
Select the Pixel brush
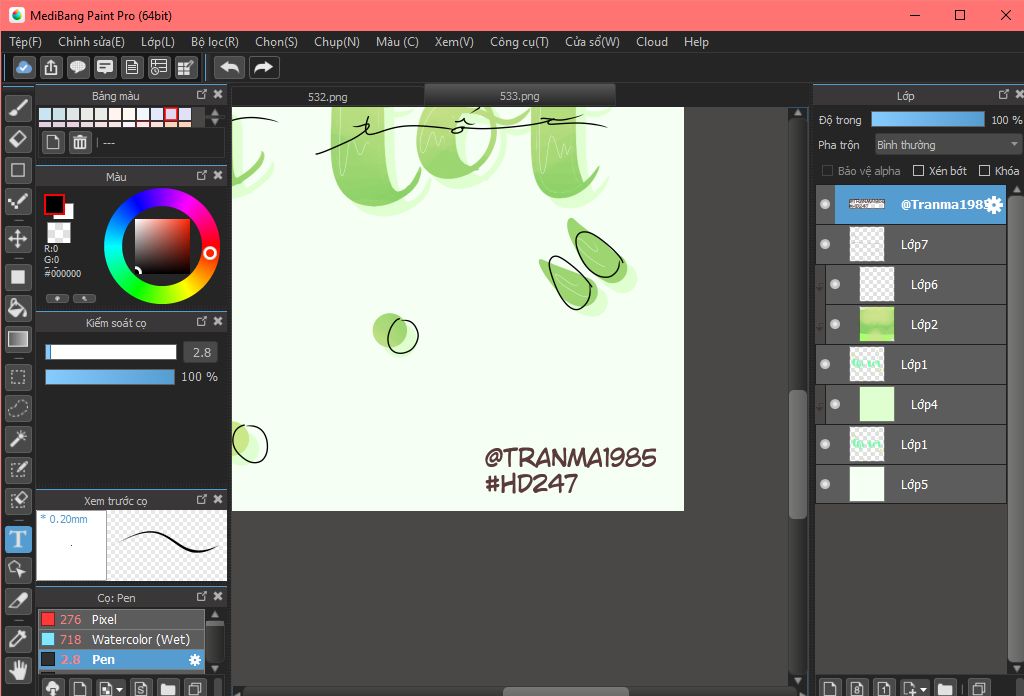tap(122, 620)
